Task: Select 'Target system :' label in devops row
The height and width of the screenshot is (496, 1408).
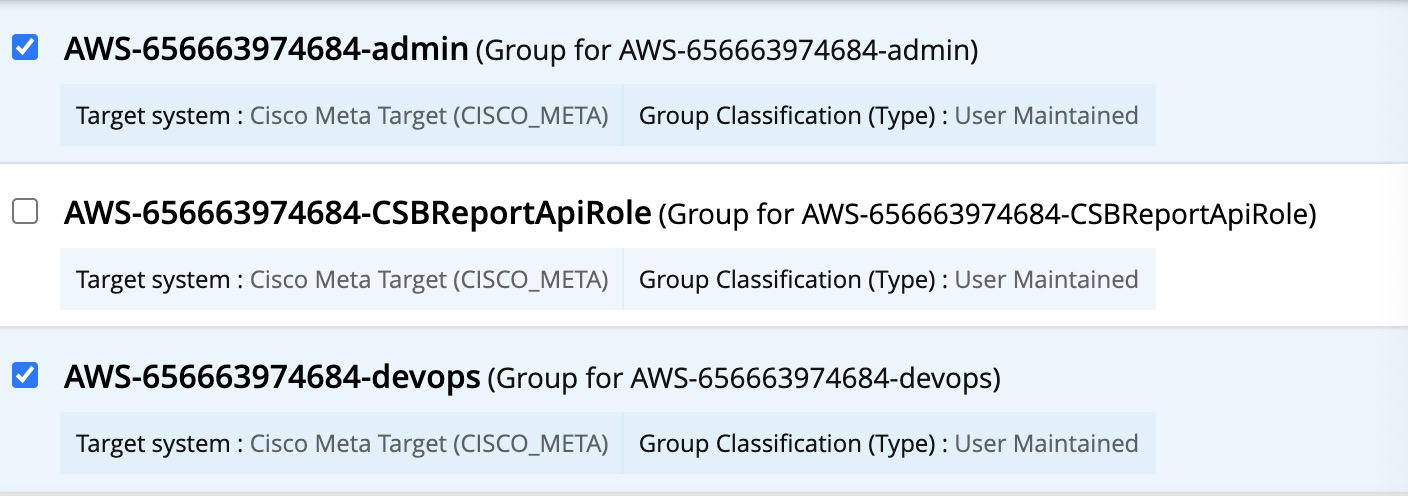Action: 160,444
